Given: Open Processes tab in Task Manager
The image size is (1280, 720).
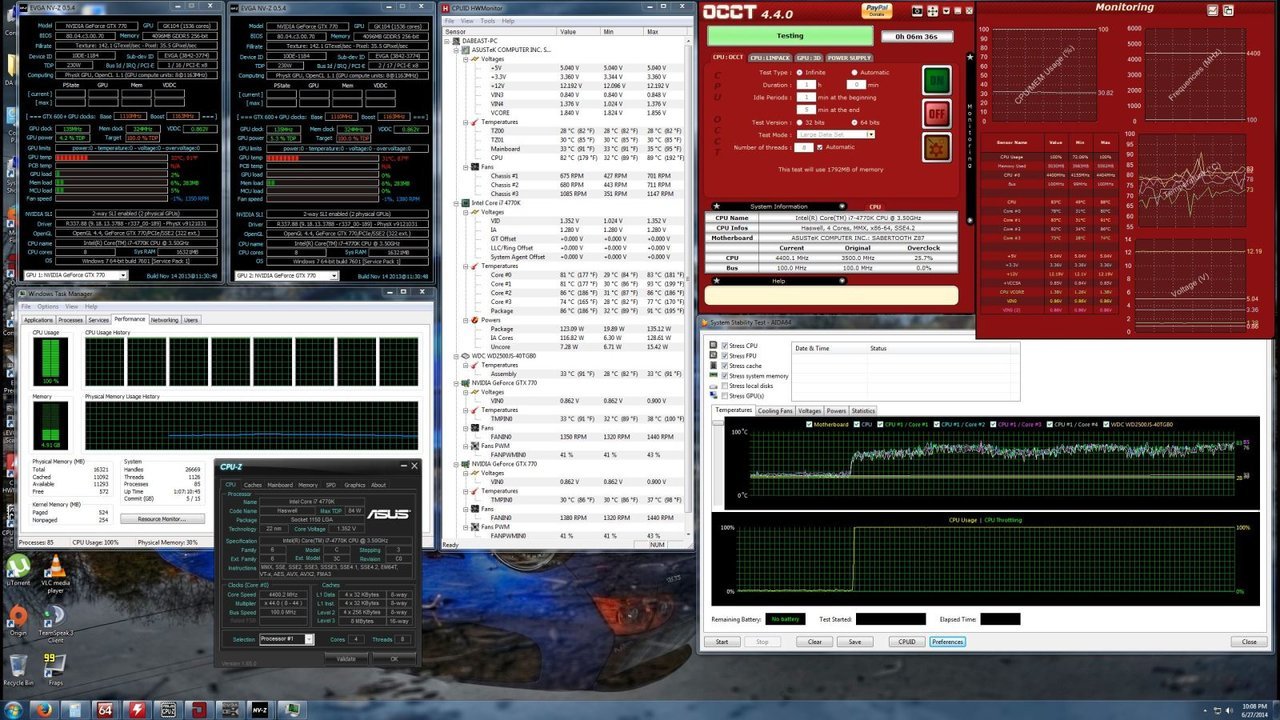Looking at the screenshot, I should tap(70, 320).
